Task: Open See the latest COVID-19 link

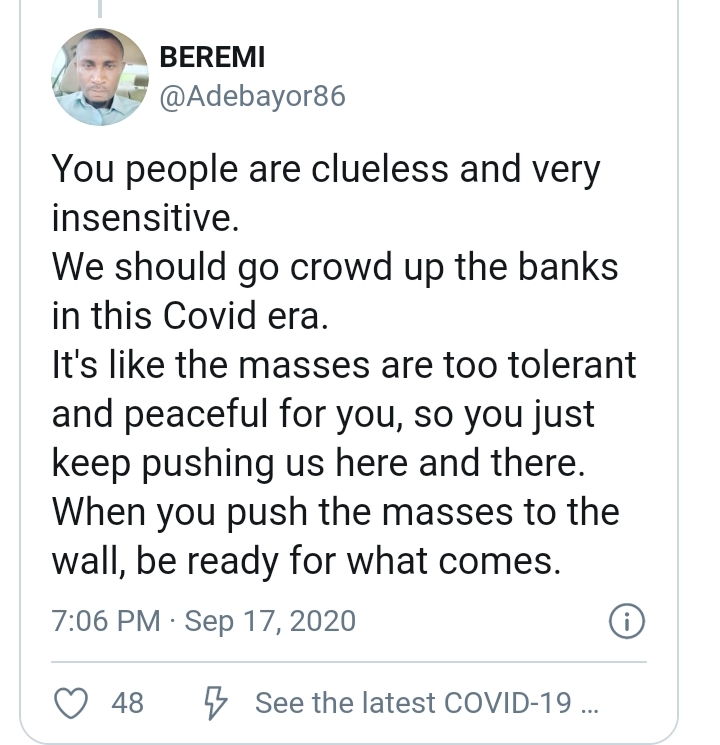Action: (x=426, y=703)
